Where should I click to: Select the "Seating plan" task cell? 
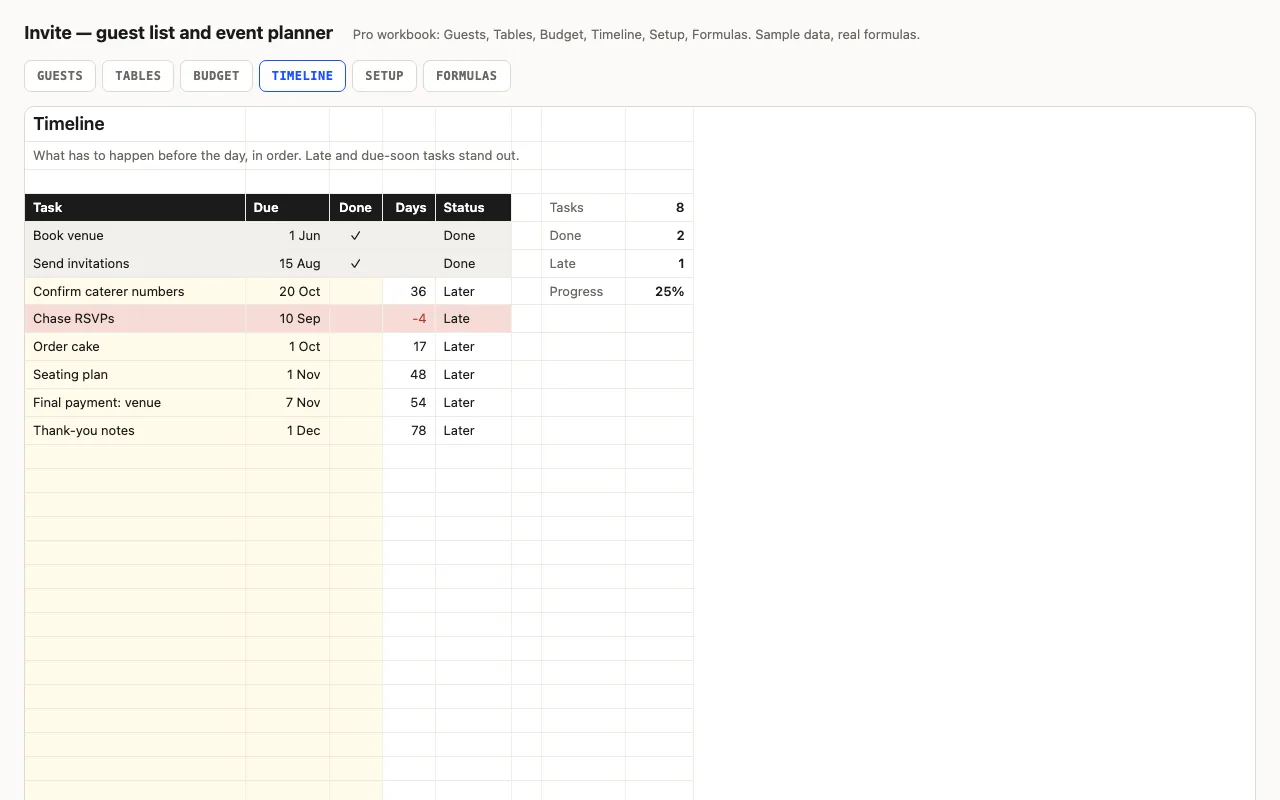(x=135, y=375)
